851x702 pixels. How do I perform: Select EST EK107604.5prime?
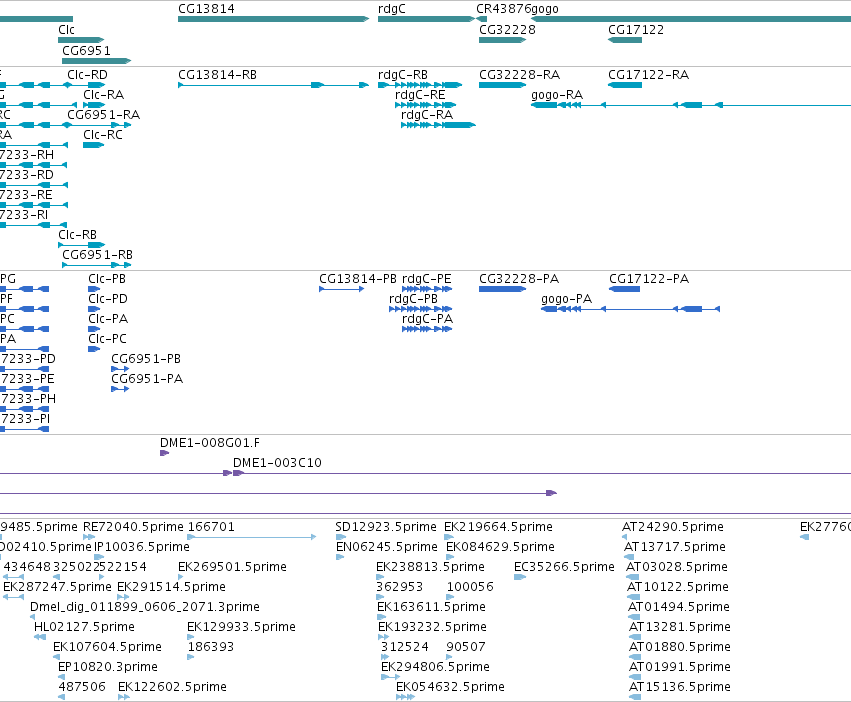coord(56,657)
